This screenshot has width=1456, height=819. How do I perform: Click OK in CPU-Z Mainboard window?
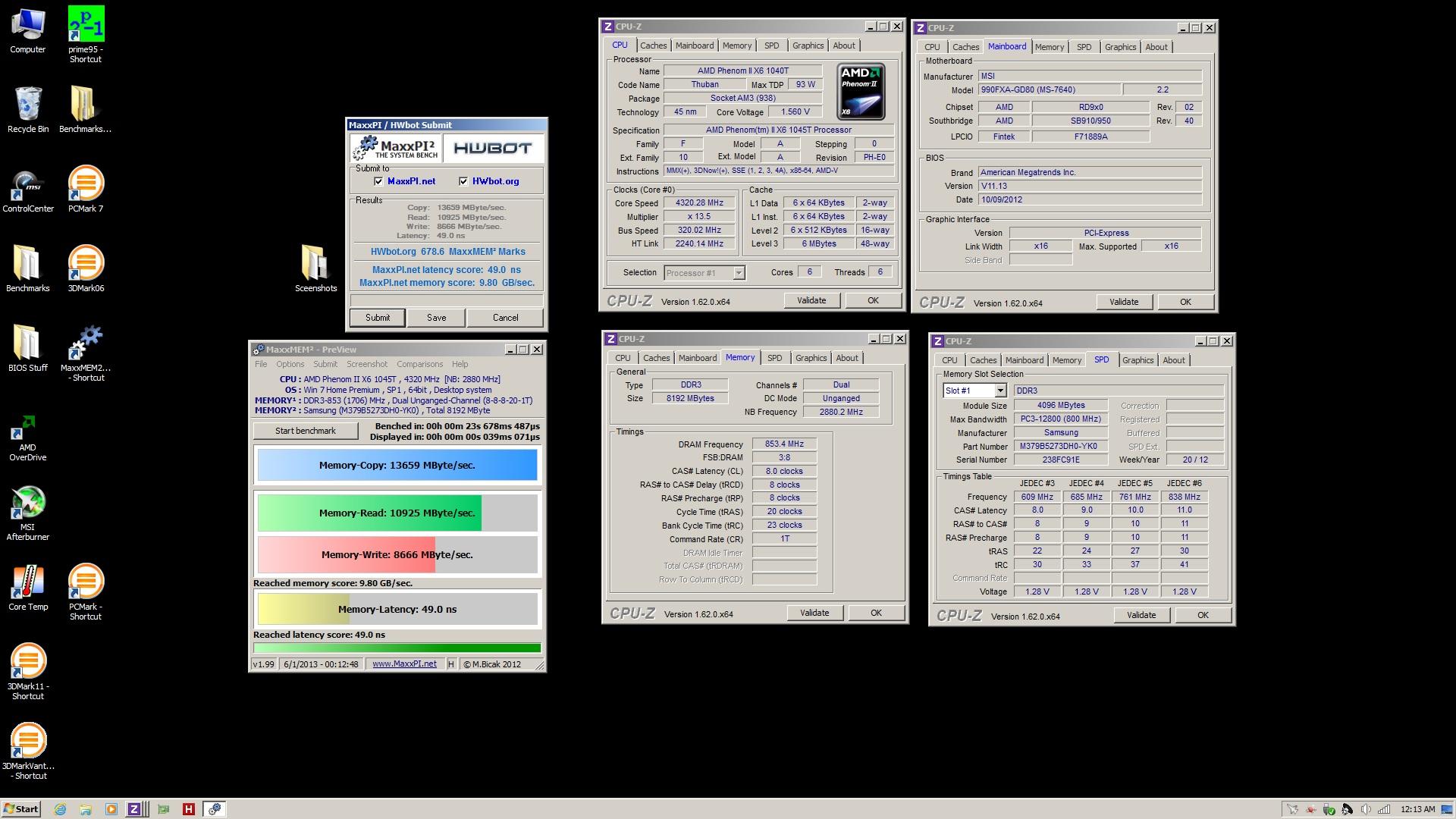[x=1185, y=302]
